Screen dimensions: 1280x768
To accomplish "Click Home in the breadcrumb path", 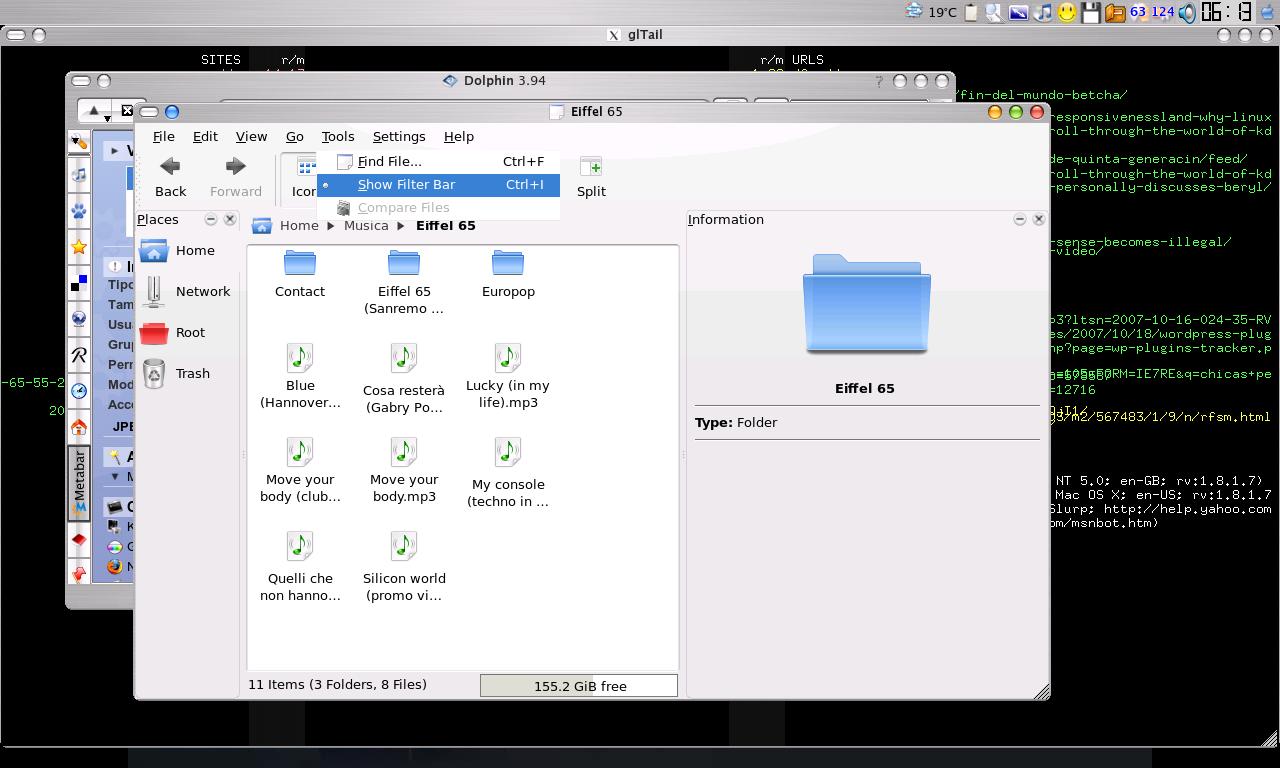I will 299,225.
